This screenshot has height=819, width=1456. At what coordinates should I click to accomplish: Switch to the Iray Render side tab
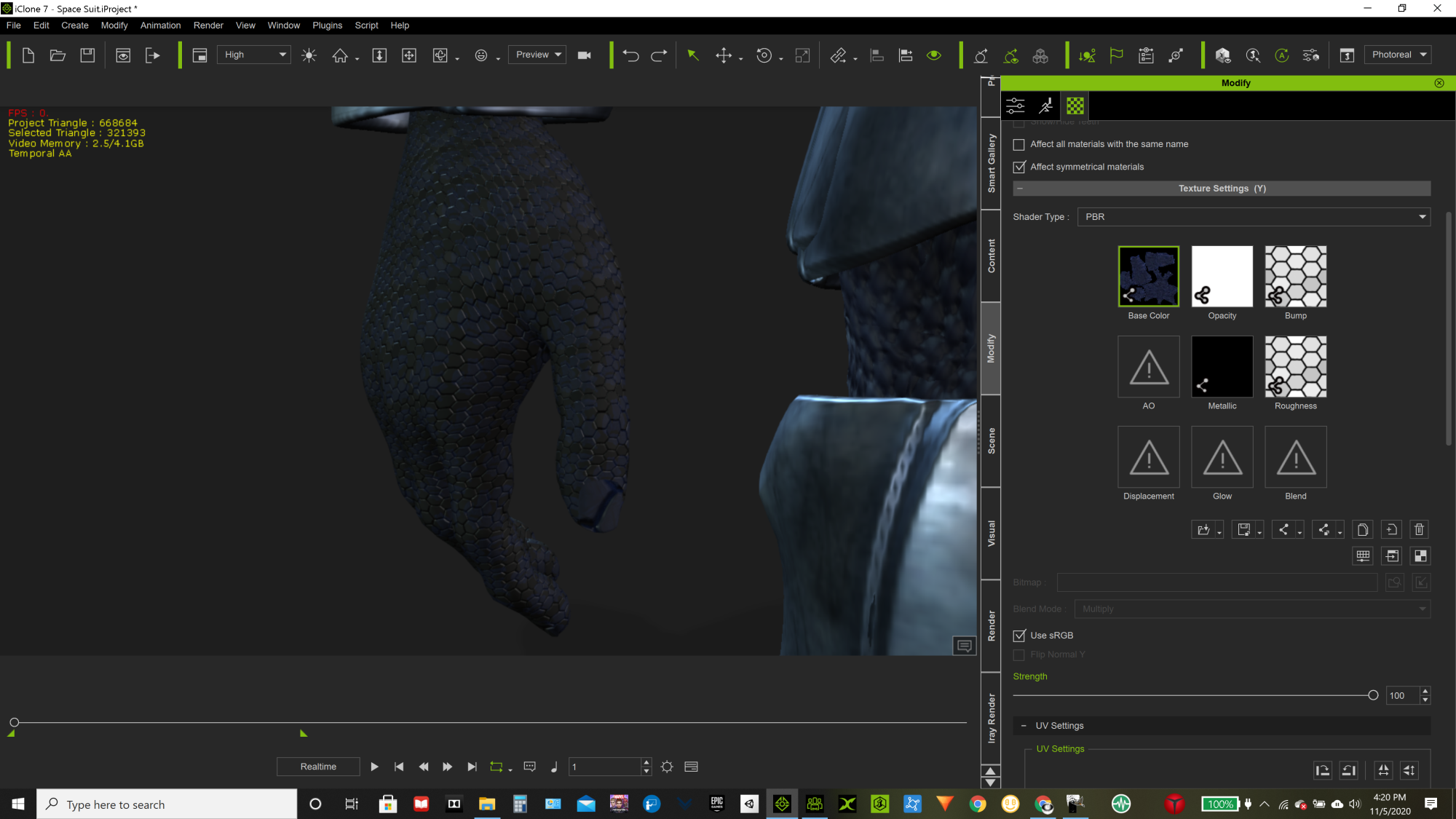pos(991,718)
